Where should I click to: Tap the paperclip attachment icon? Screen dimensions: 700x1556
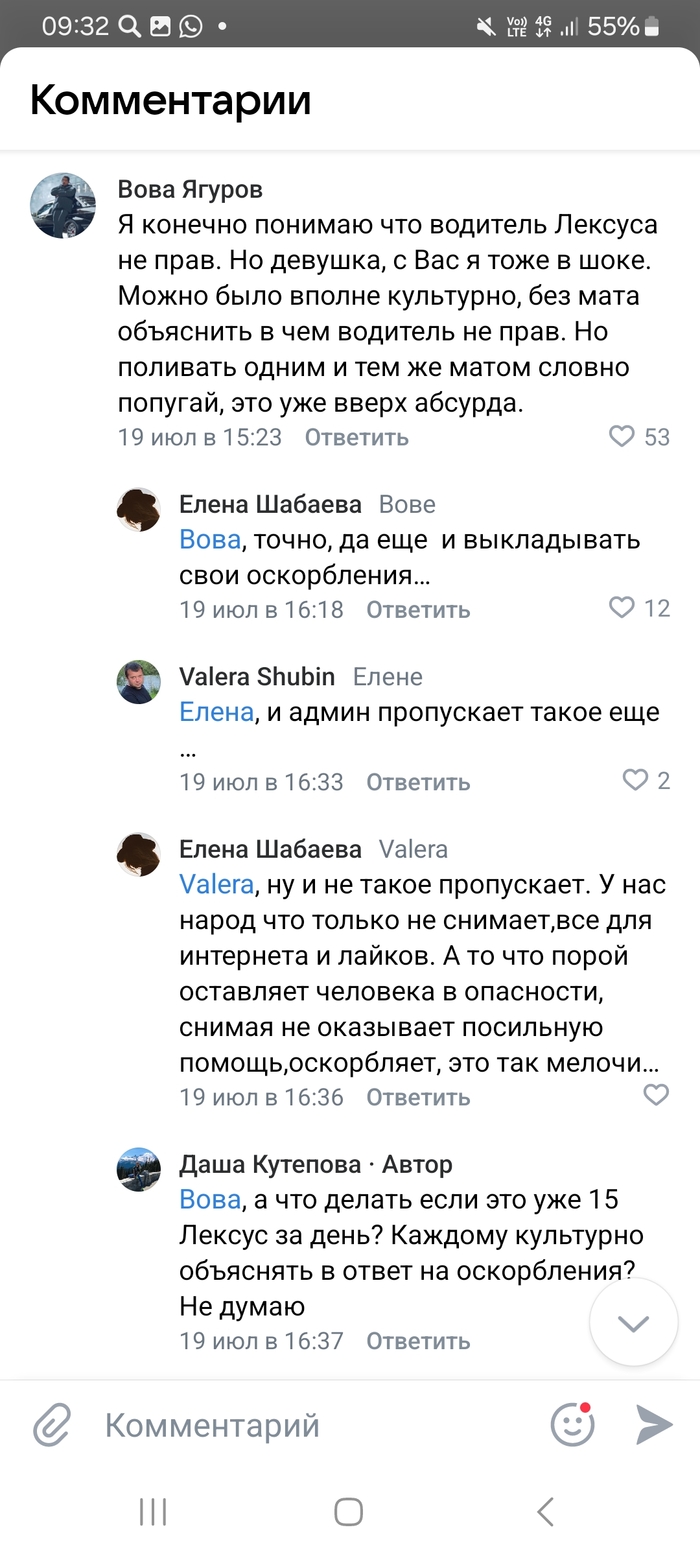[52, 1424]
